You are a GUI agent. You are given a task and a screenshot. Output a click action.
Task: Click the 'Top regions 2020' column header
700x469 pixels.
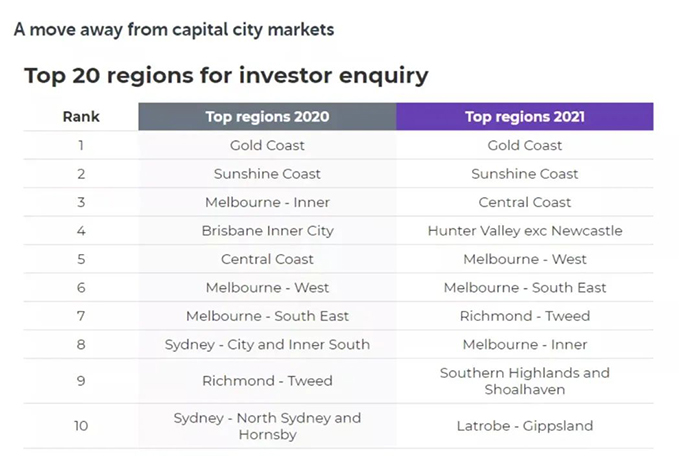click(x=267, y=116)
